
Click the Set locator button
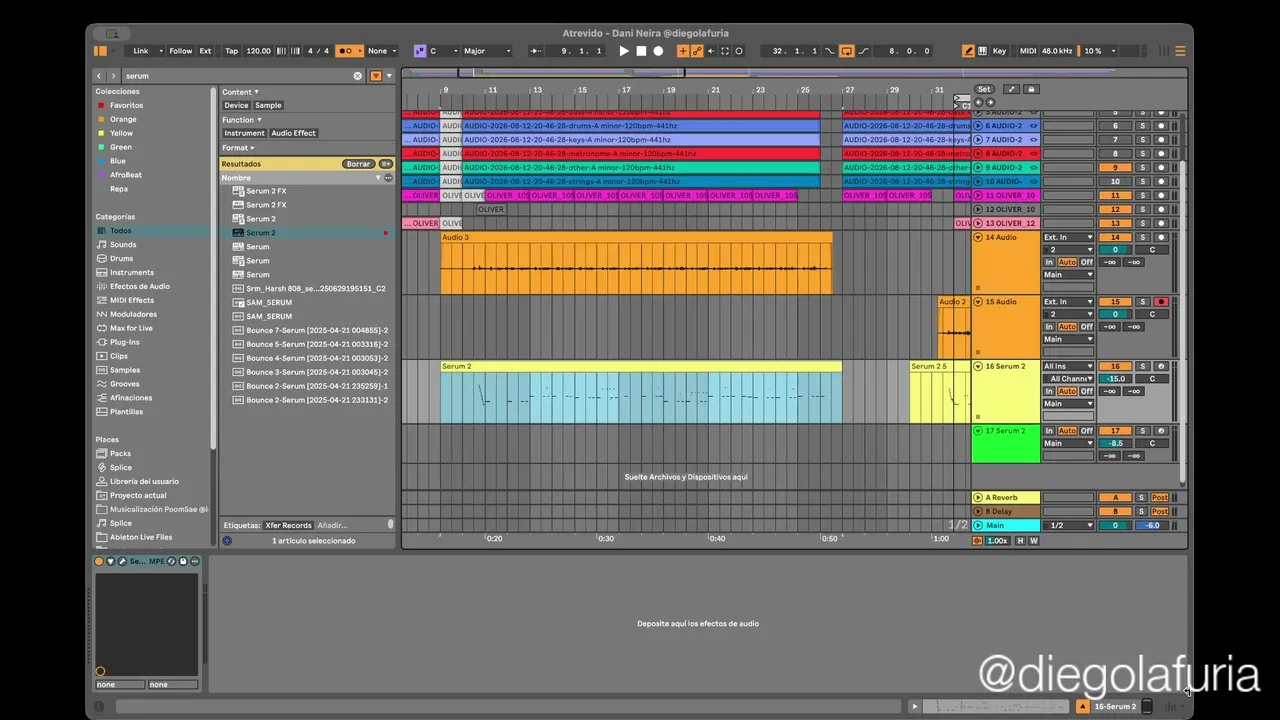pyautogui.click(x=984, y=89)
